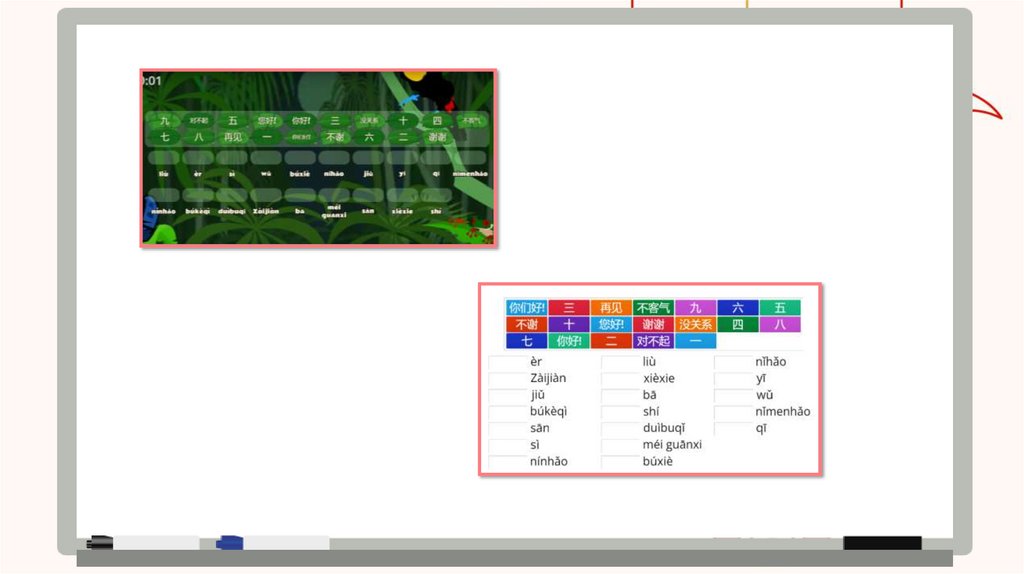The image size is (1024, 574).
Task: Click the blank box beside nínhǎo
Action: 508,462
